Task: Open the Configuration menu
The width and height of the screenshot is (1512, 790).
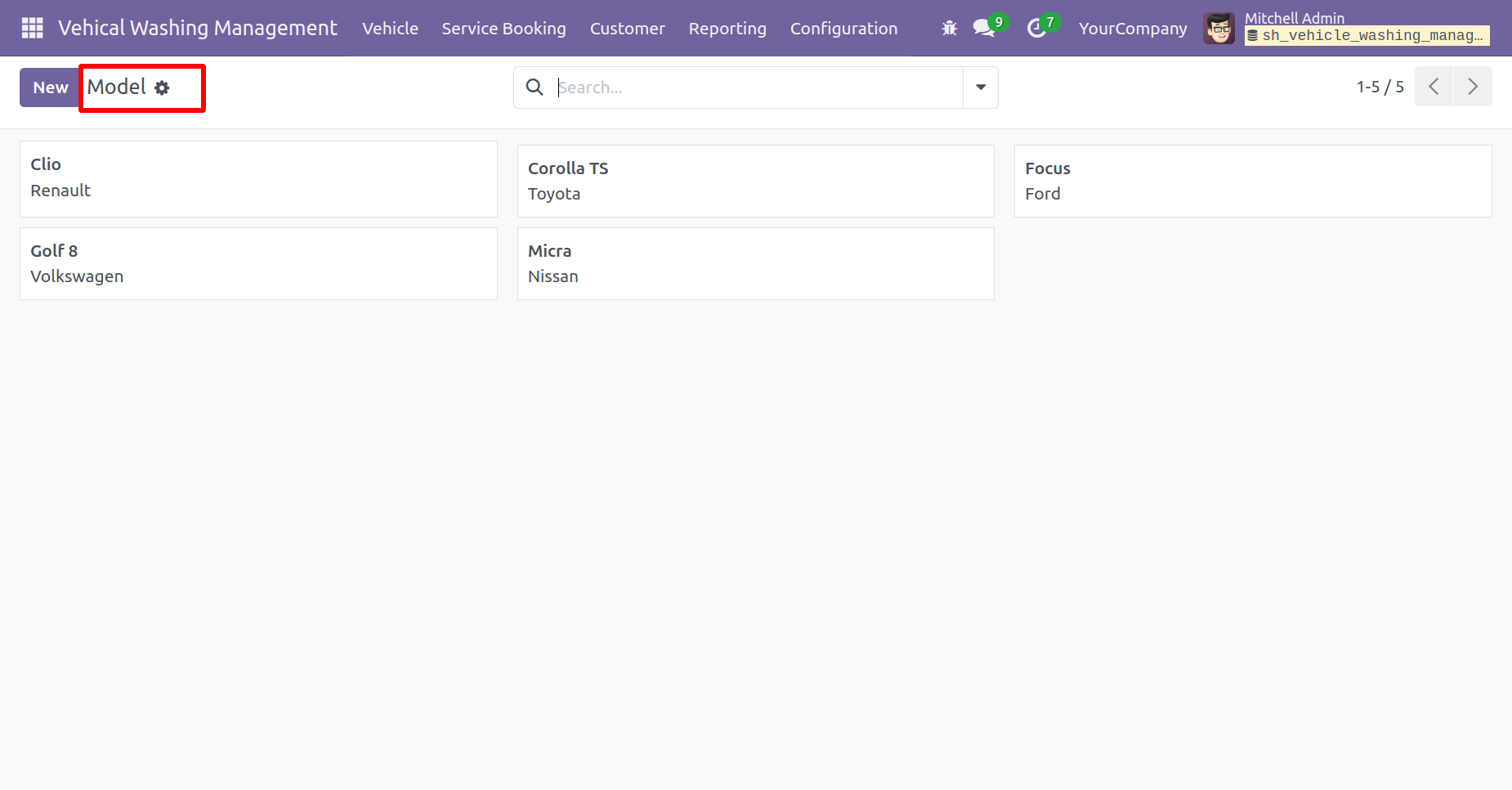Action: 843,29
